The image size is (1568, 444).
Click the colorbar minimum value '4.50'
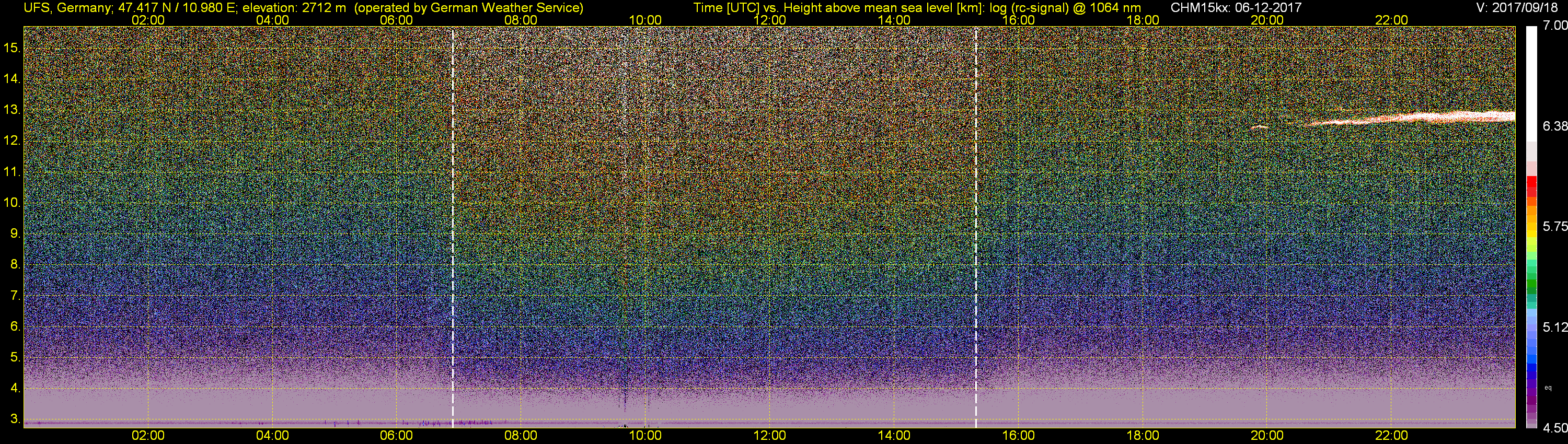point(1554,428)
